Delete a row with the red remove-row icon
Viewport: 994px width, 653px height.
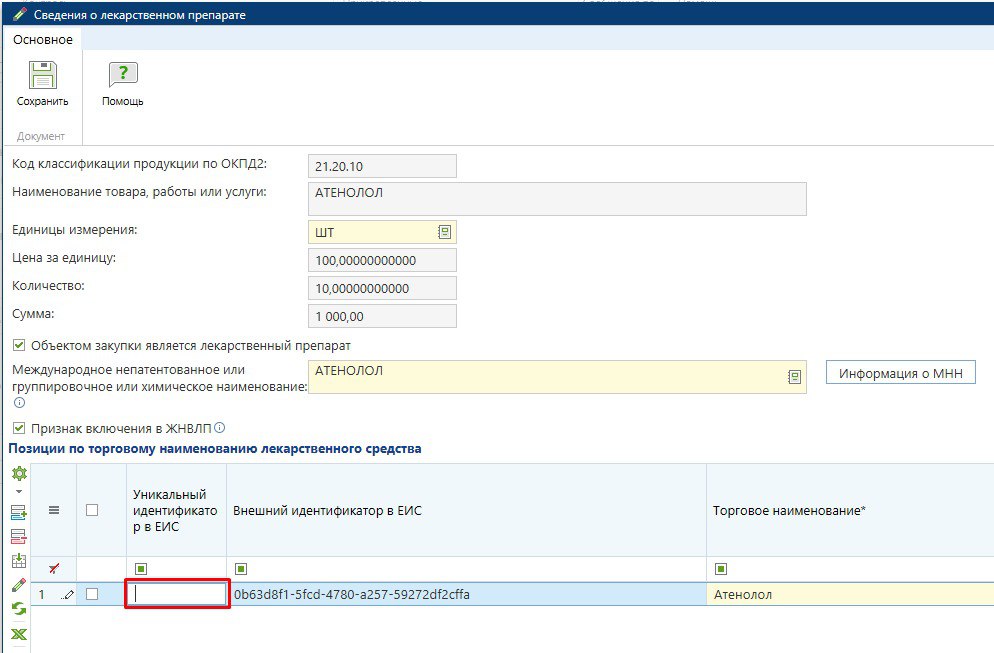point(18,537)
